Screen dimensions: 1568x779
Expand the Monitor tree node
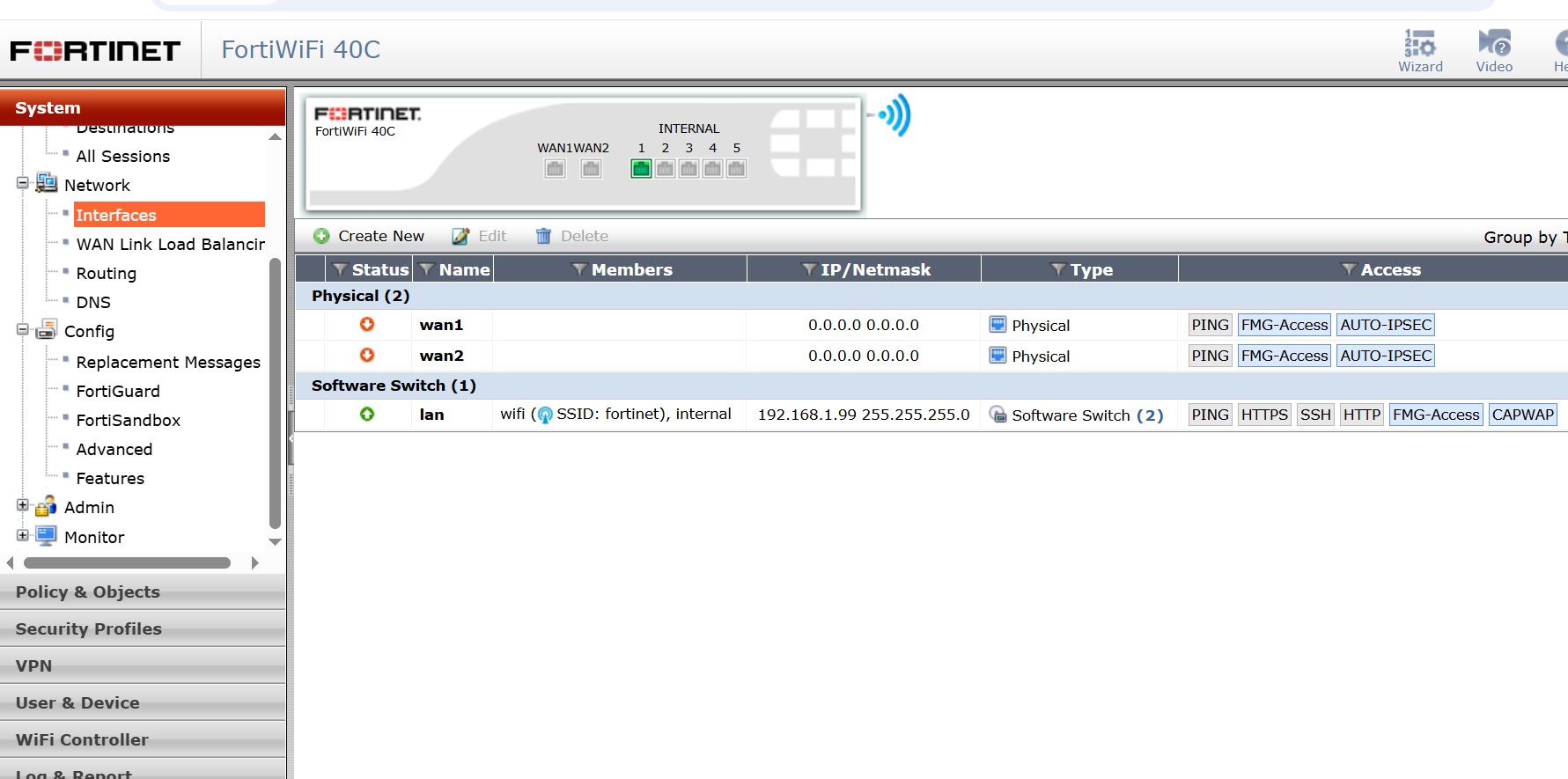click(23, 535)
